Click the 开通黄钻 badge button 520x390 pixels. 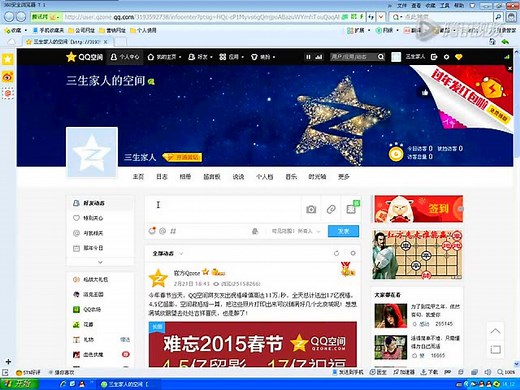coord(182,157)
